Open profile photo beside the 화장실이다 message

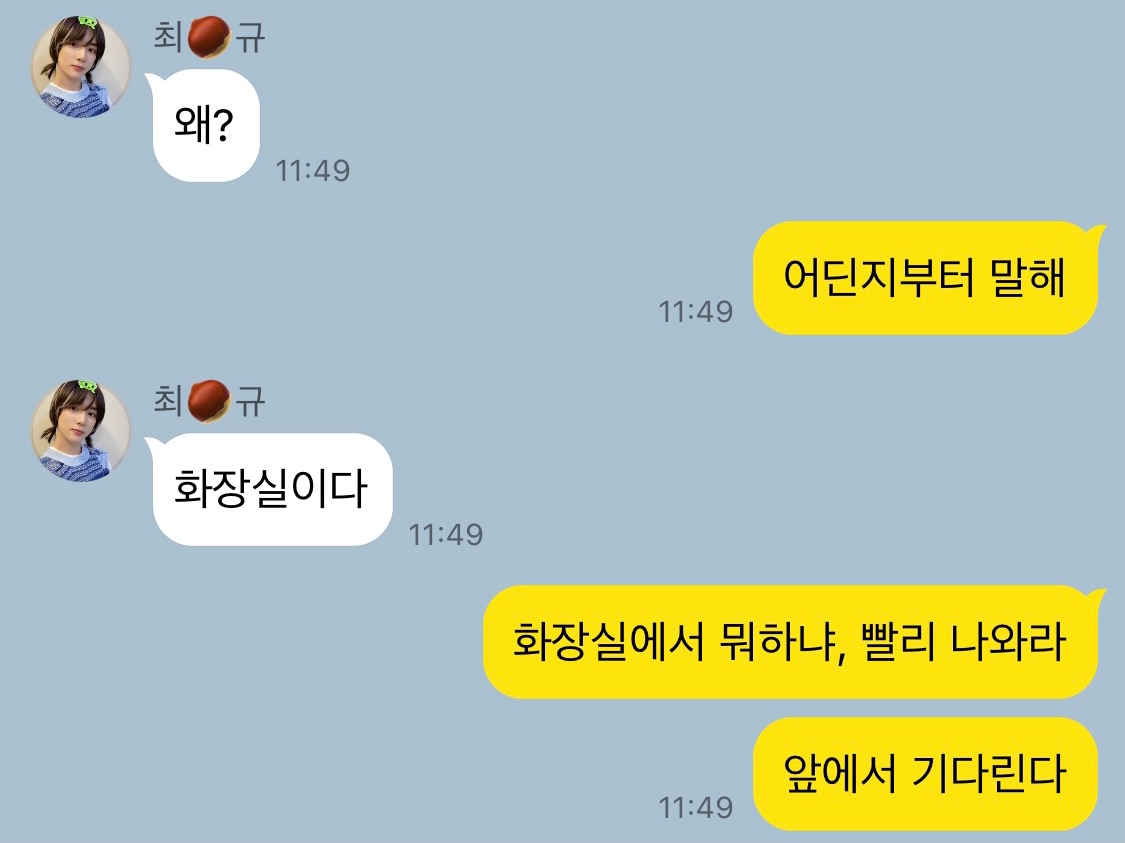point(80,430)
